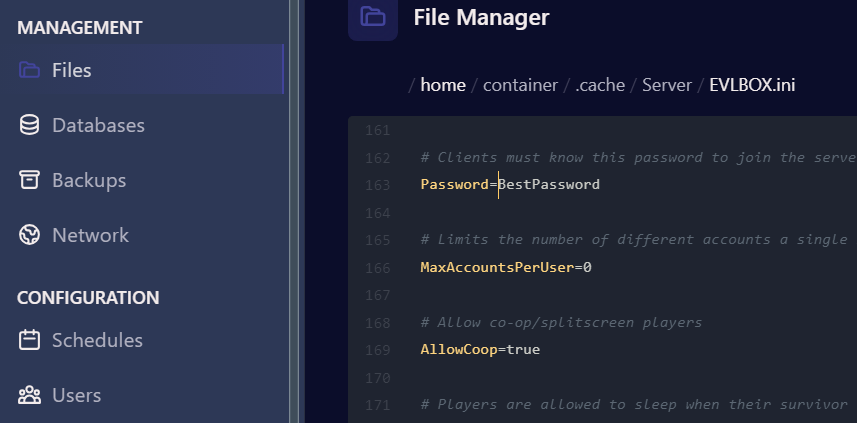Image resolution: width=857 pixels, height=423 pixels.
Task: Jump to the .cache breadcrumb folder
Action: (x=599, y=85)
